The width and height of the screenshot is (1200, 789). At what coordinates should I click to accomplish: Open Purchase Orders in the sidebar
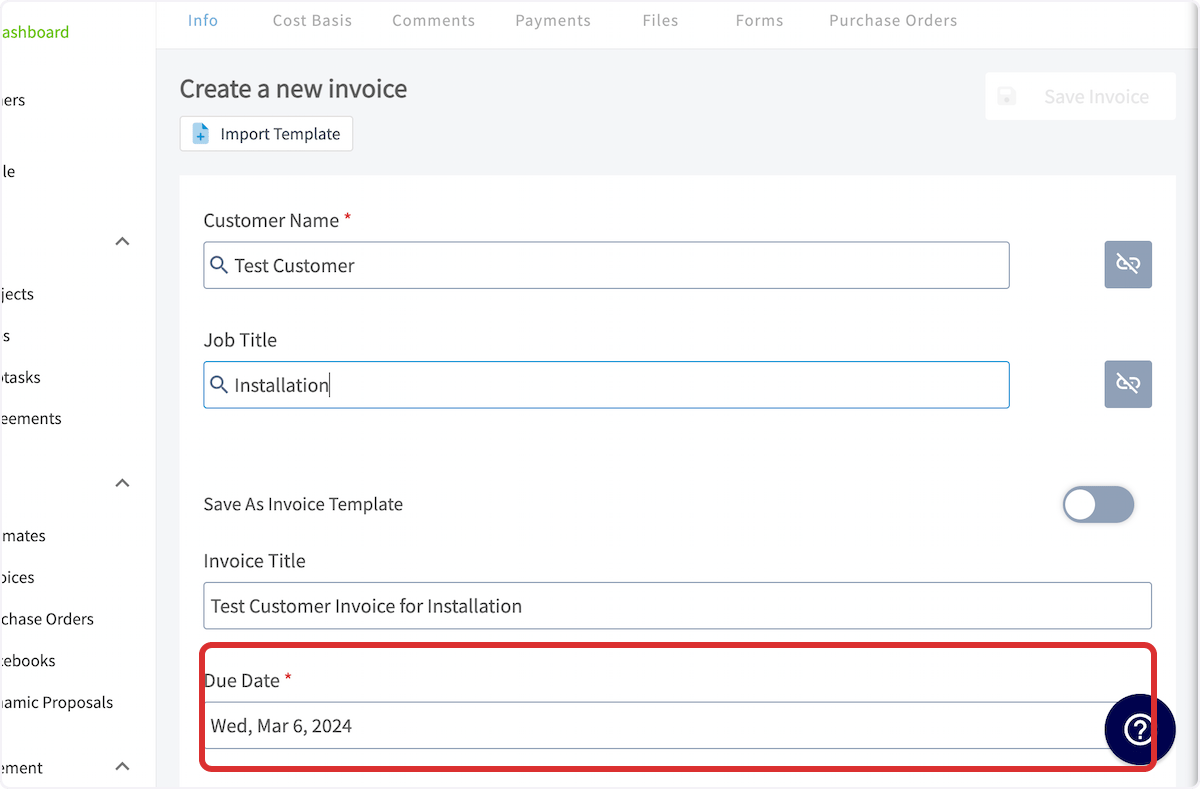[x=47, y=619]
